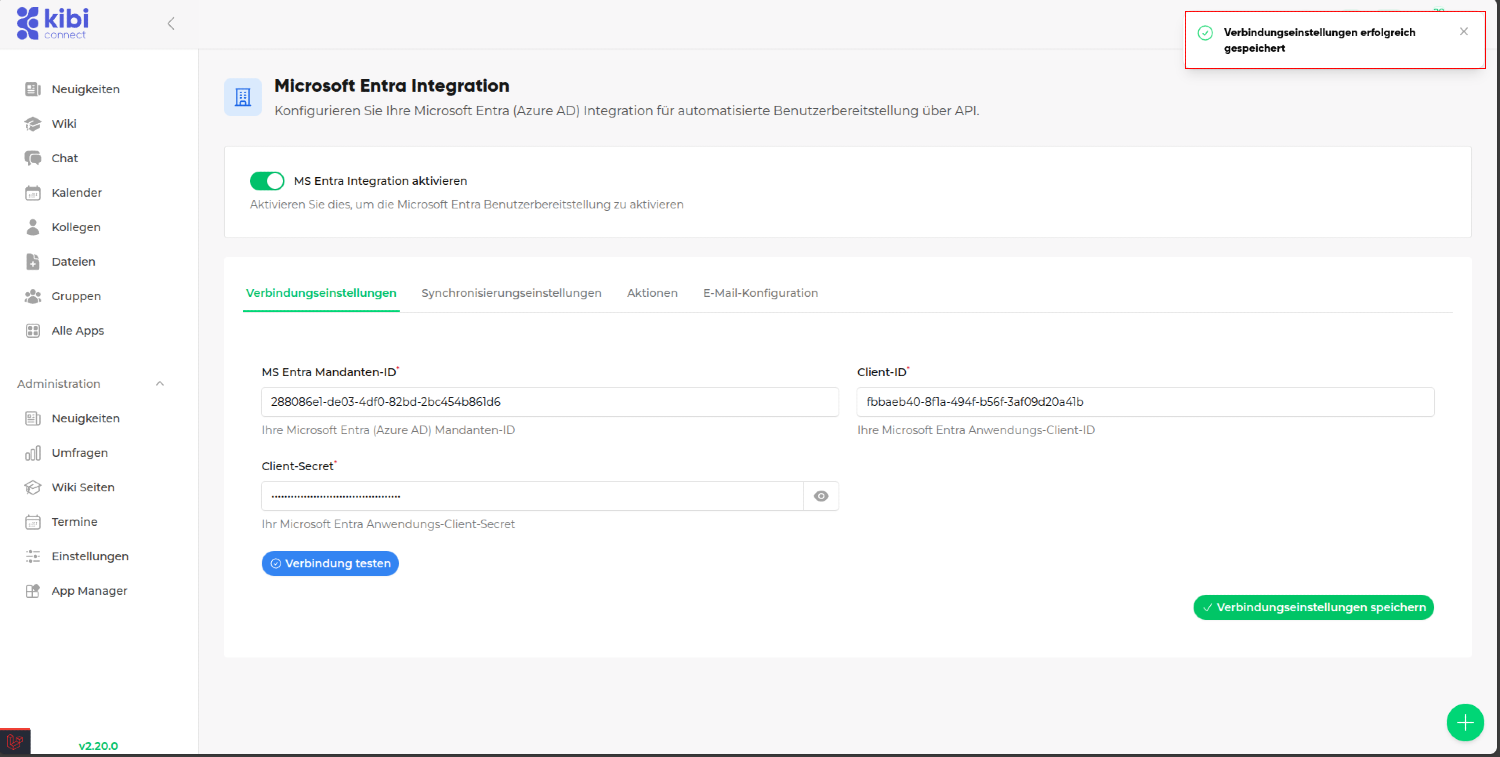Click the hint 'Ihre Microsoft Entra Anwendungs-Client-ID'
The width and height of the screenshot is (1500, 757).
(977, 430)
